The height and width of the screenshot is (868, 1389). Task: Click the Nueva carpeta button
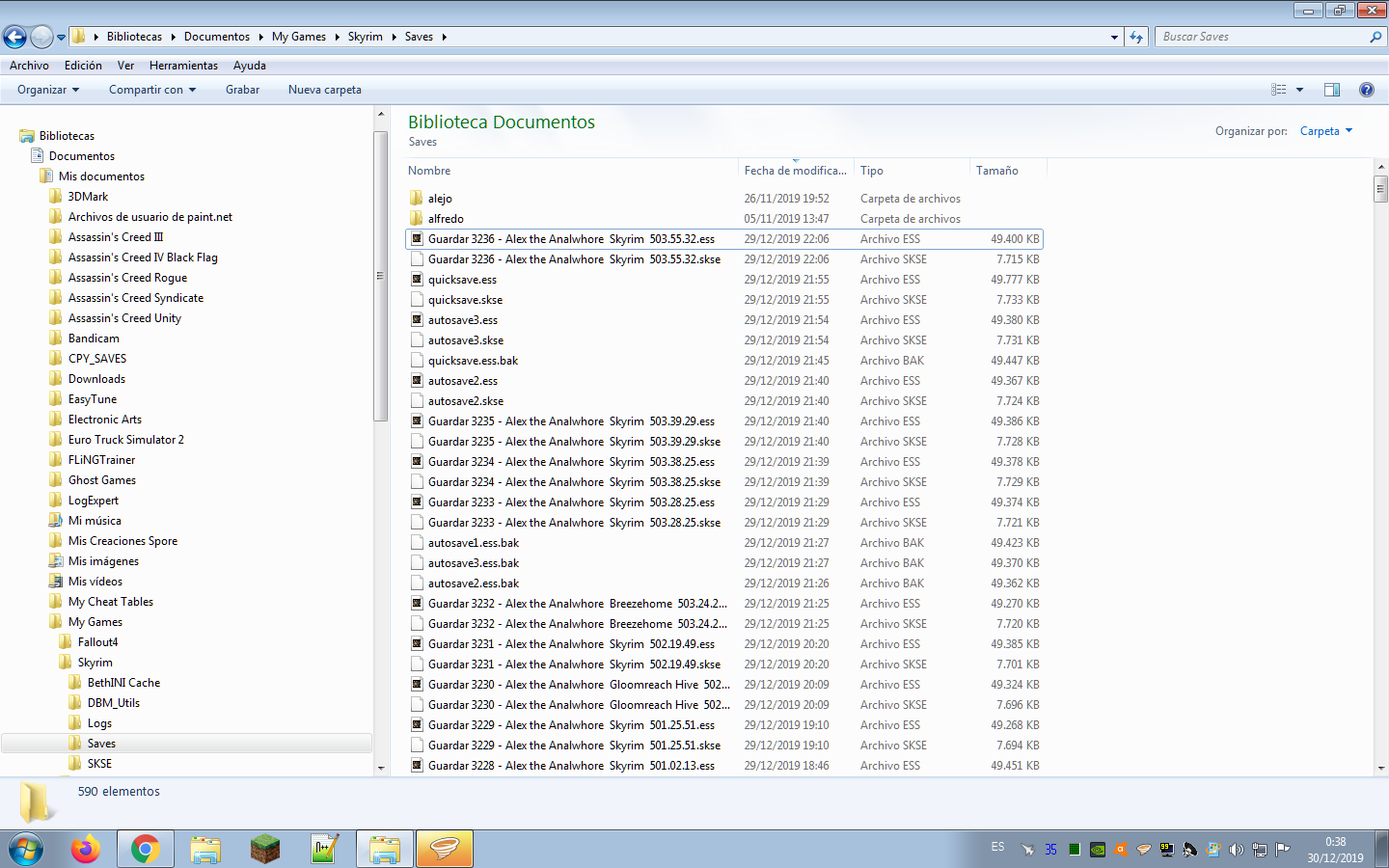(x=324, y=90)
